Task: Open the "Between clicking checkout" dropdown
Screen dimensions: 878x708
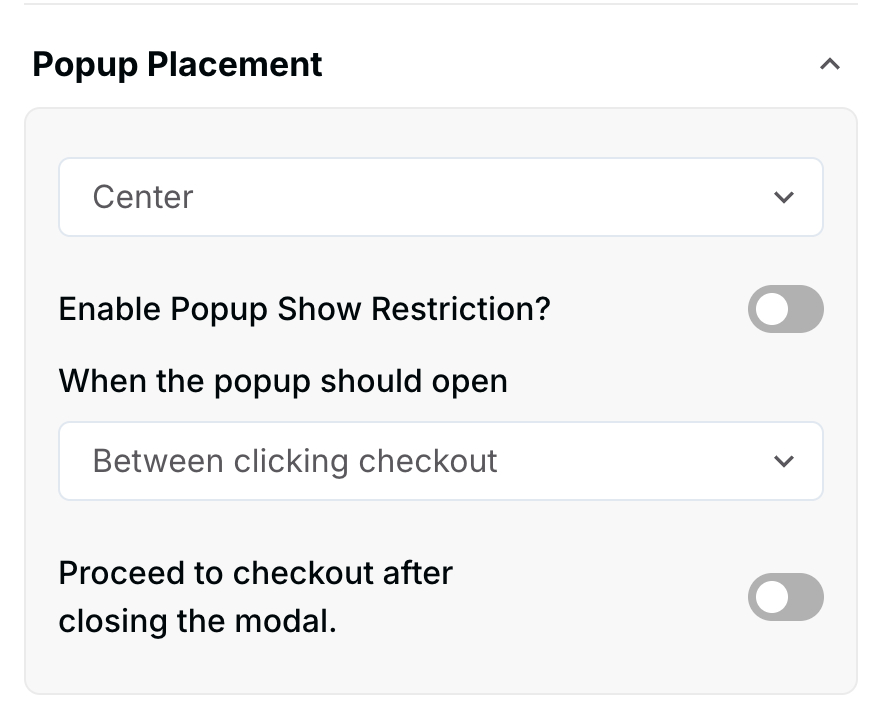Action: pos(440,461)
